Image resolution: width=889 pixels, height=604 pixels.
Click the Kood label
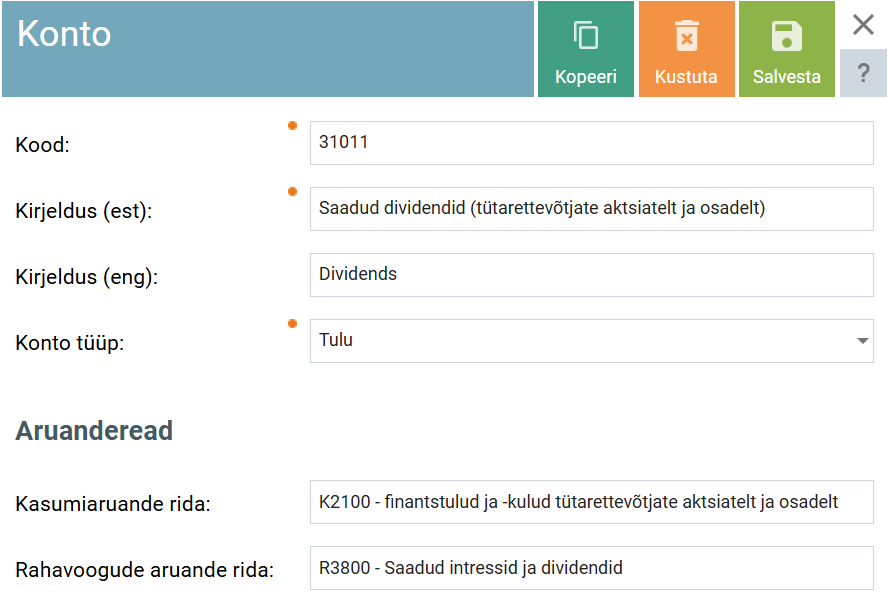[x=43, y=145]
